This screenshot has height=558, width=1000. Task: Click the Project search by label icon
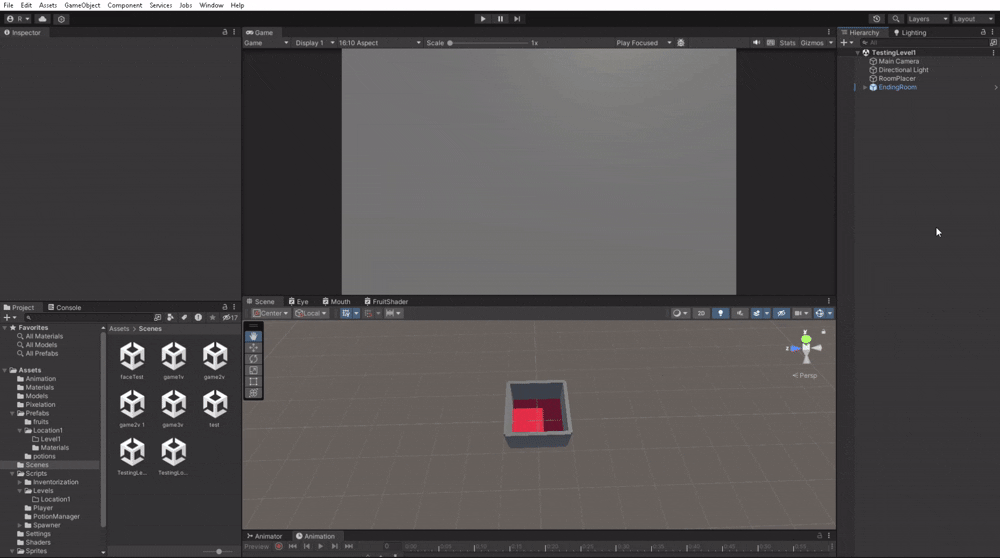click(184, 317)
